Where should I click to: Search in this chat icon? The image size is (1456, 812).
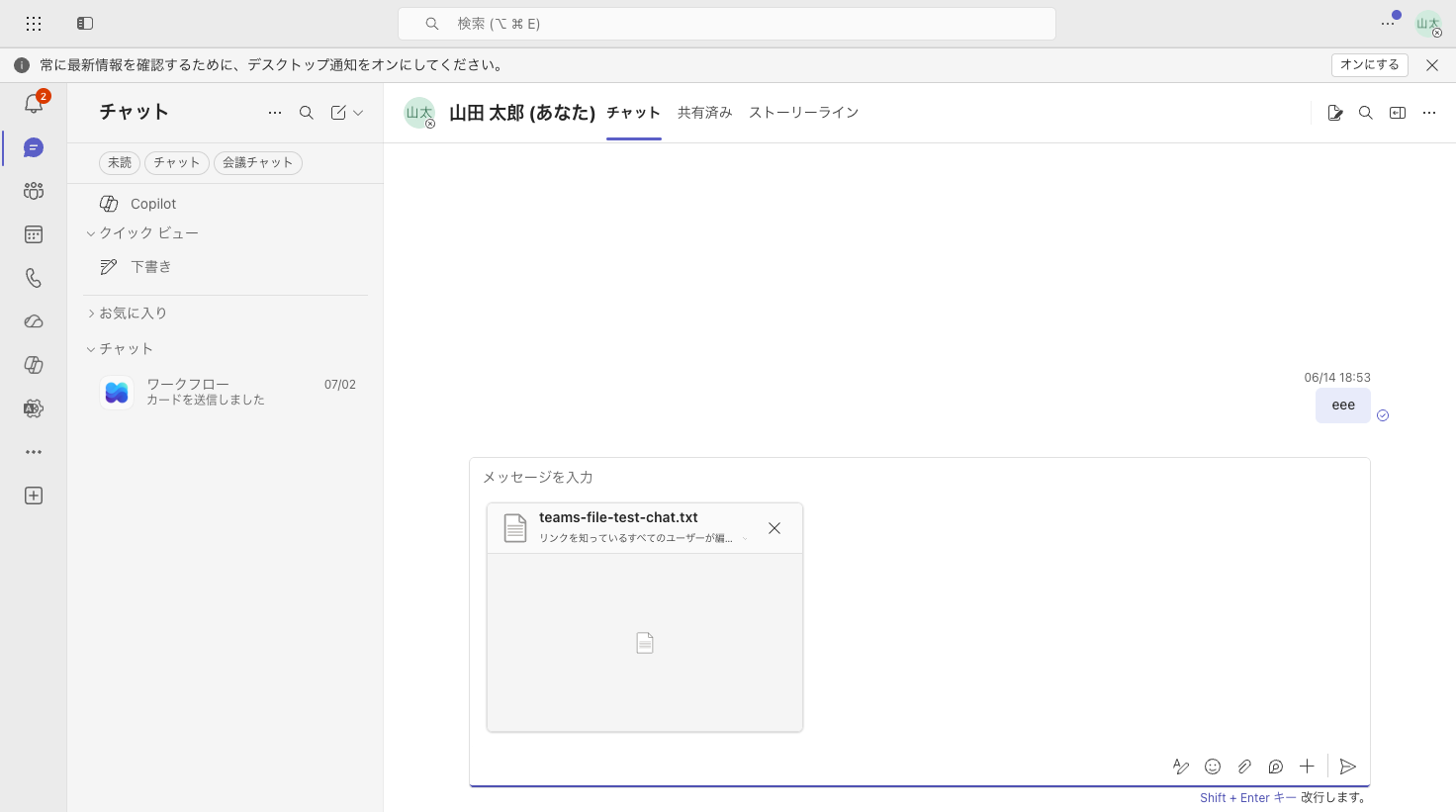pyautogui.click(x=1366, y=113)
